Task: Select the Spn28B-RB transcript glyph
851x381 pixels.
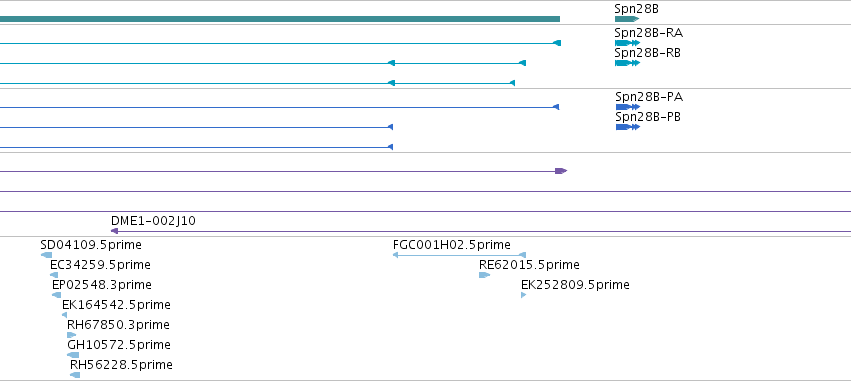Action: pyautogui.click(x=627, y=63)
